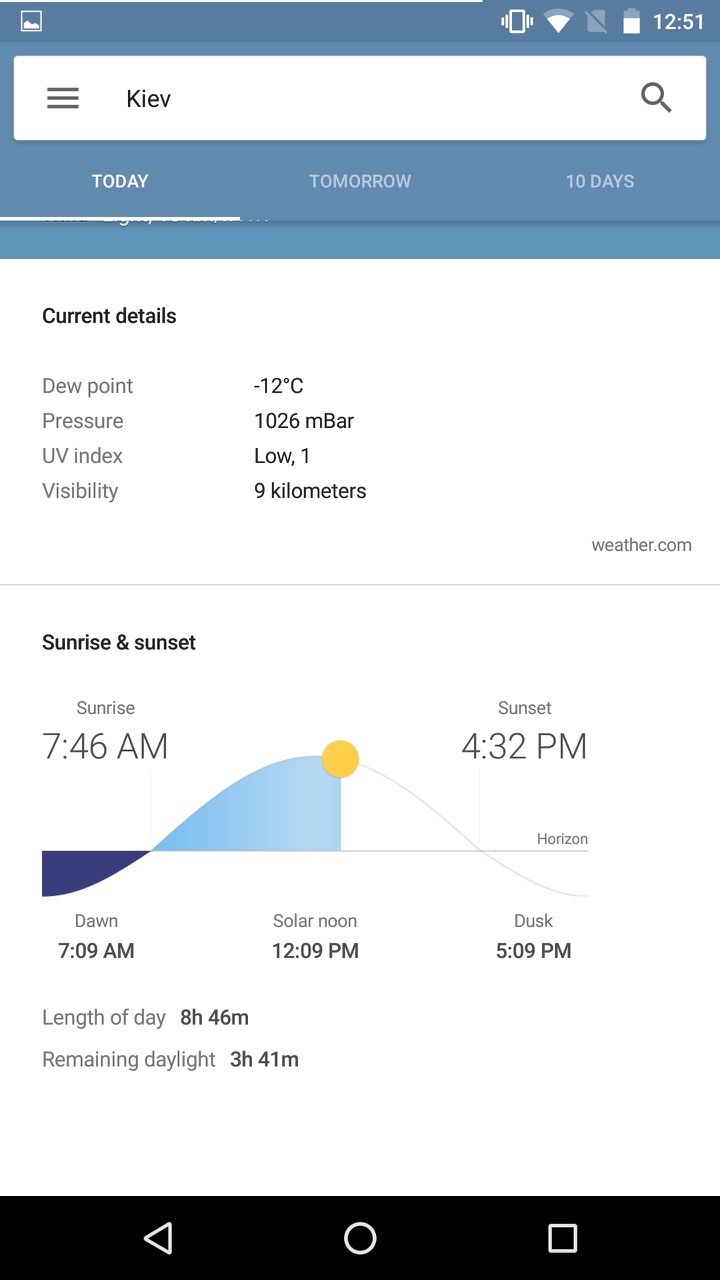The height and width of the screenshot is (1280, 720).
Task: Select the TODAY tab
Action: (120, 181)
